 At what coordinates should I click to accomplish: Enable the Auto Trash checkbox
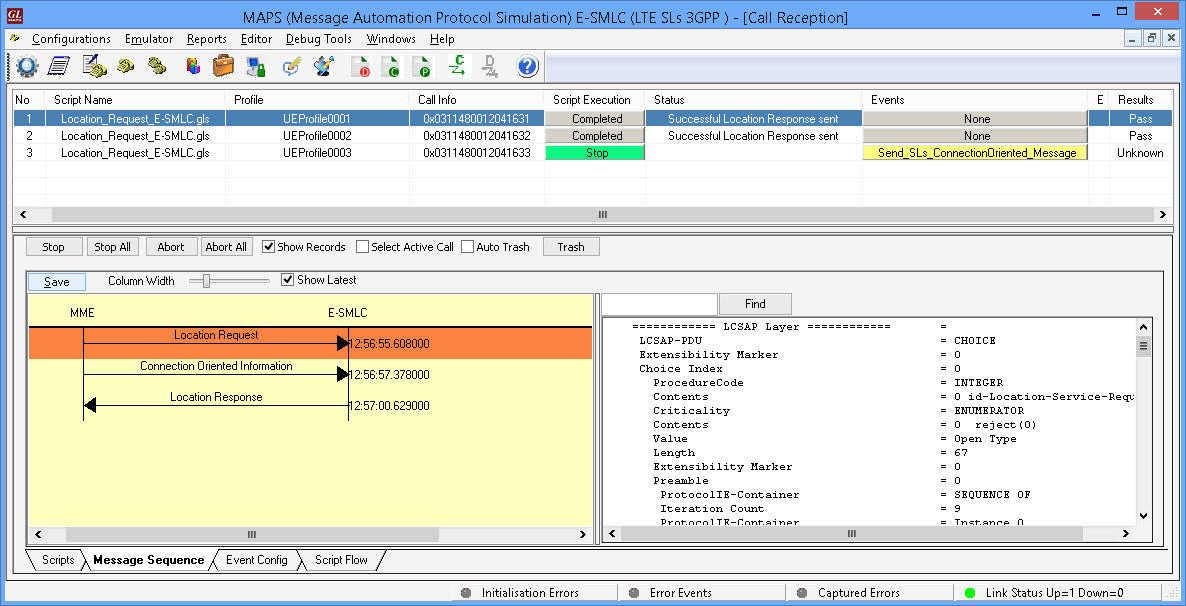[467, 247]
